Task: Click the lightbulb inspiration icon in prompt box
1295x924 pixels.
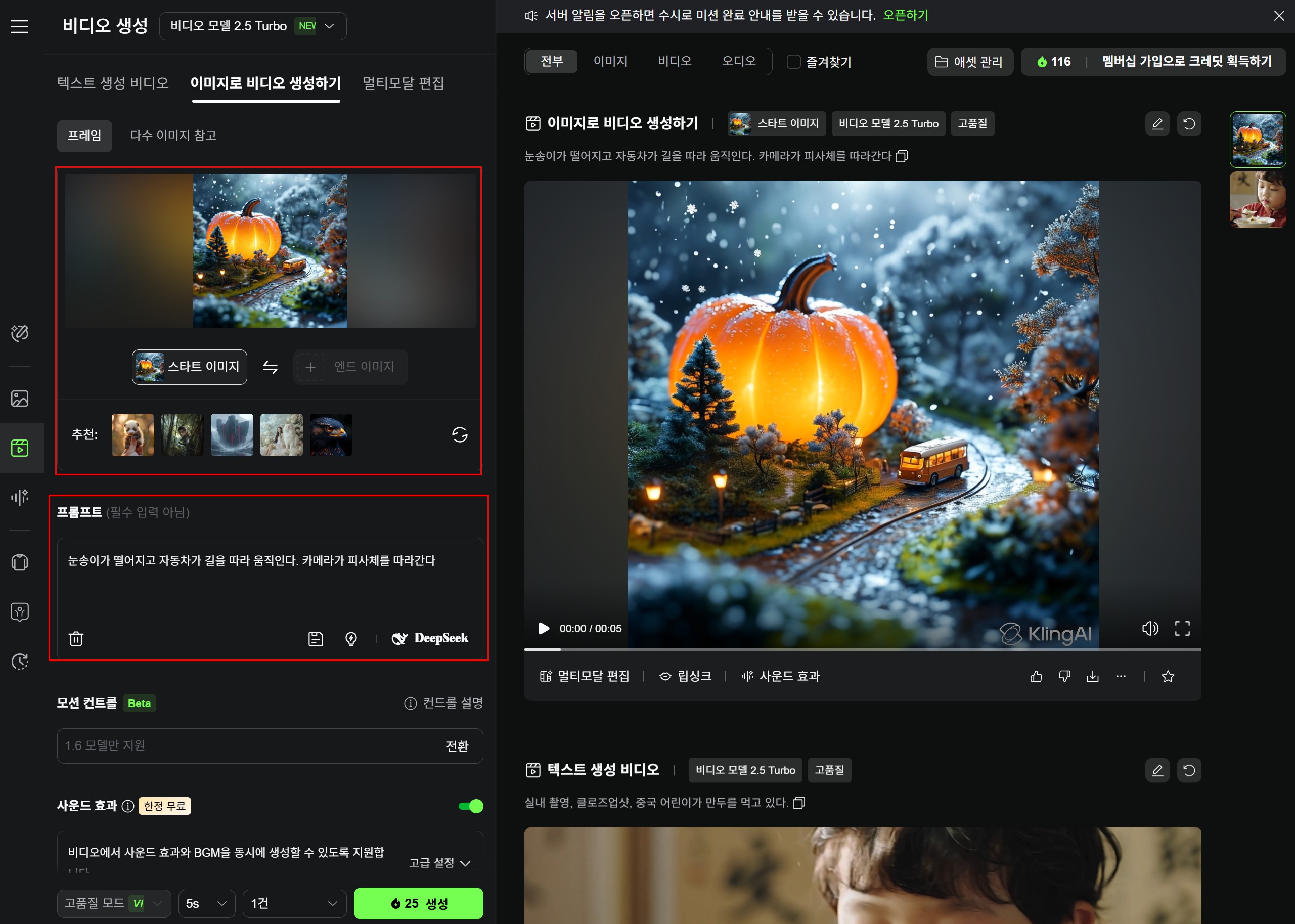Action: coord(351,638)
